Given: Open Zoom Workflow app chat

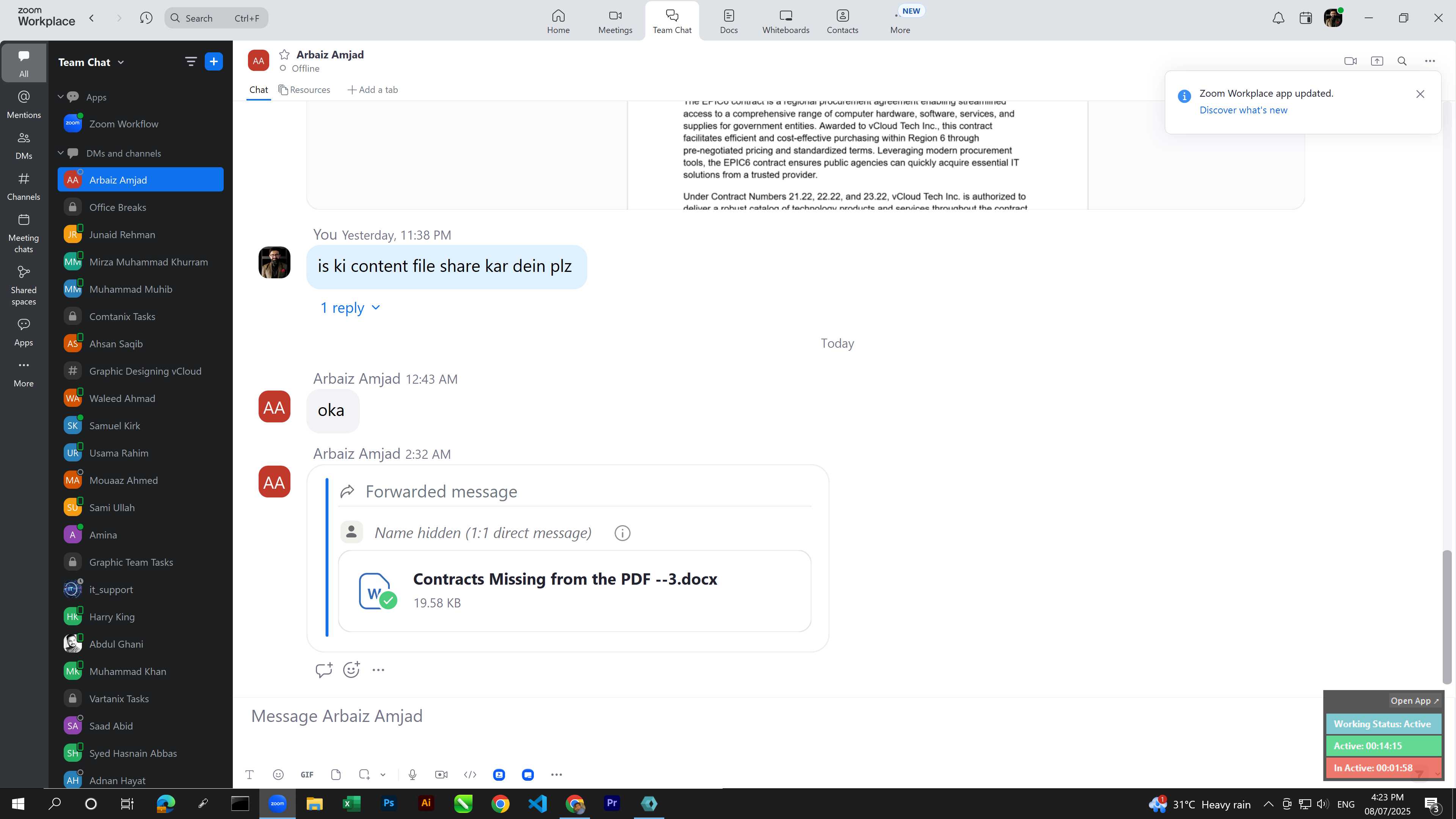Looking at the screenshot, I should tap(140, 124).
